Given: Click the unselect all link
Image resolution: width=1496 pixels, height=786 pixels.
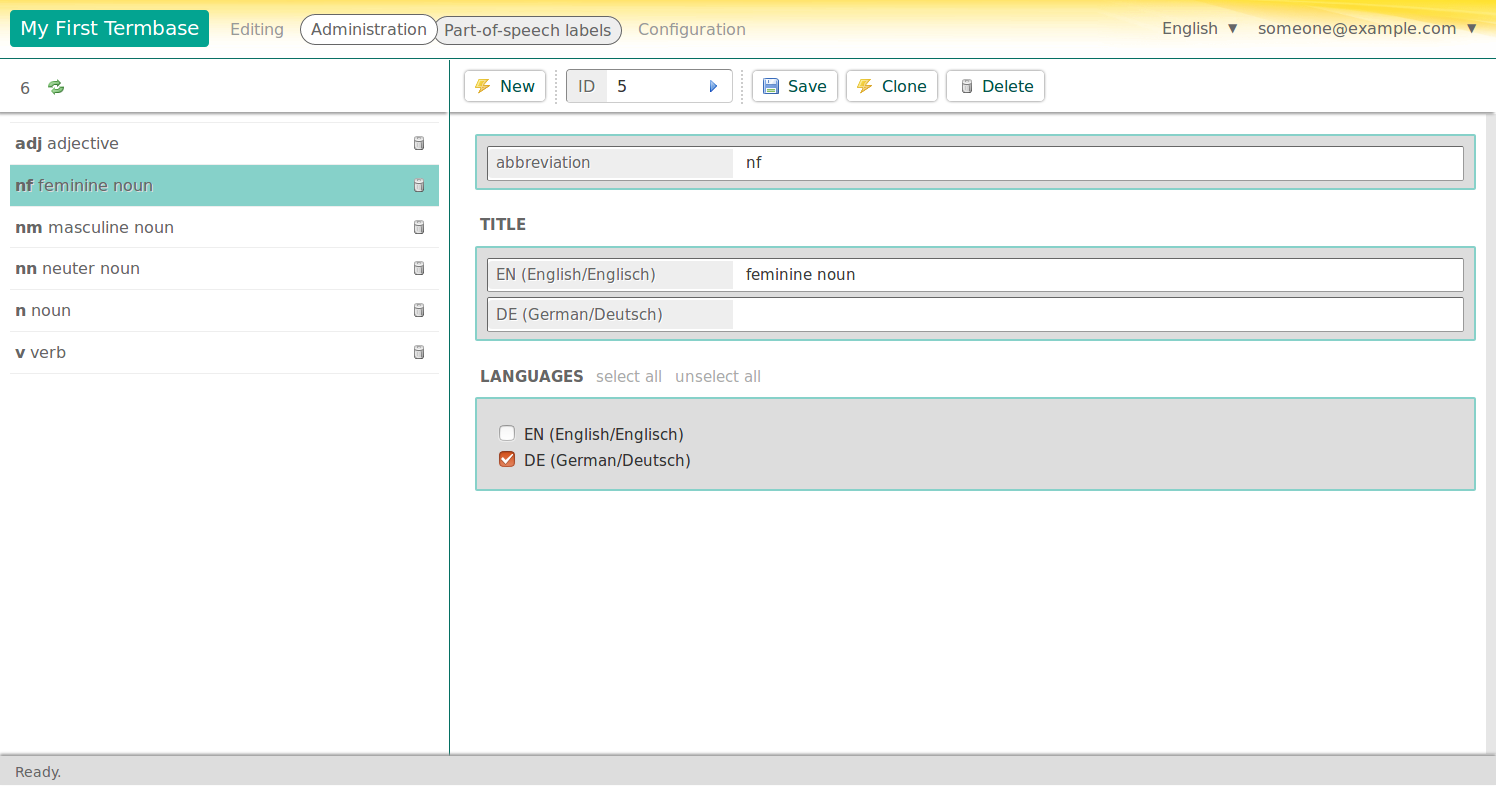Looking at the screenshot, I should [x=718, y=376].
